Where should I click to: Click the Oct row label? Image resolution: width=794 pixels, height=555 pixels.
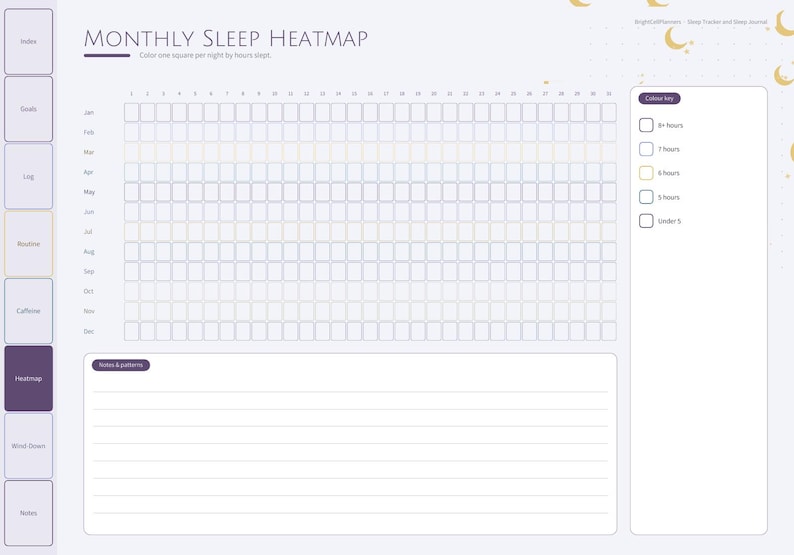click(x=89, y=291)
